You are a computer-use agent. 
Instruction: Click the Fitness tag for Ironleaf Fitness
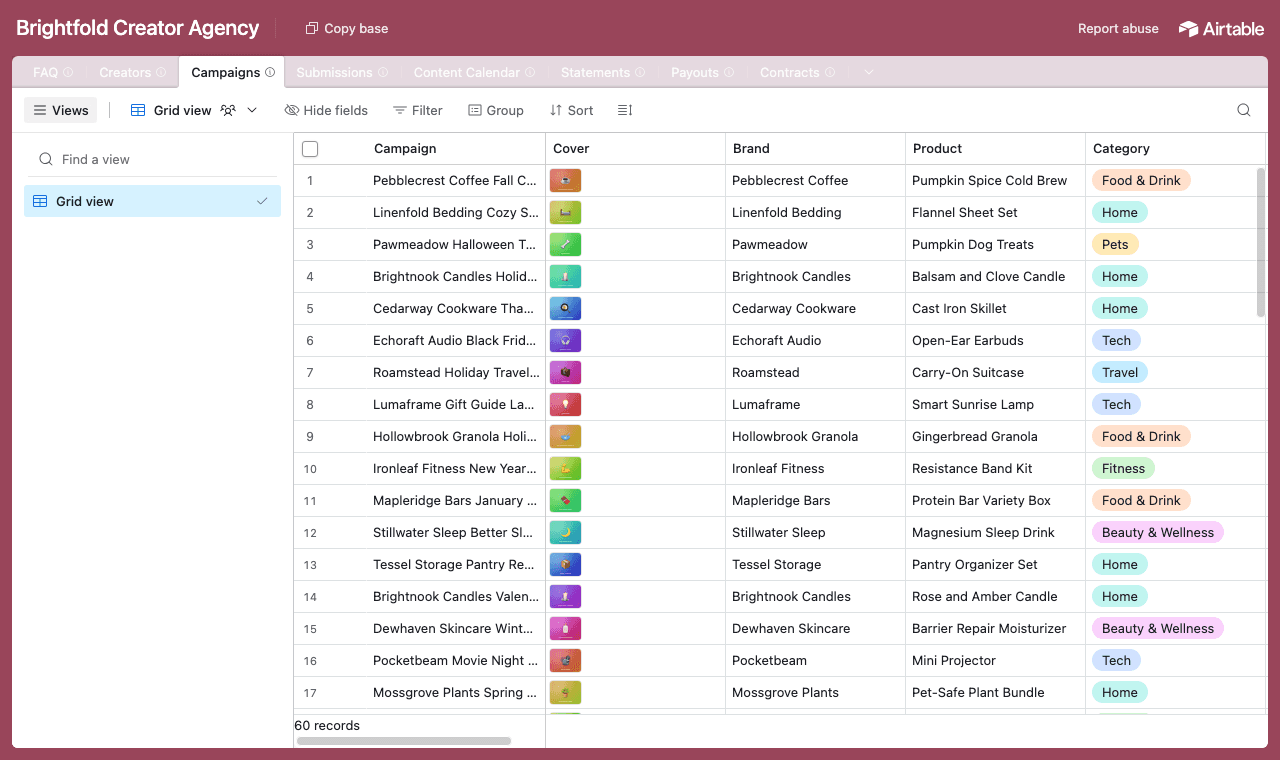(x=1123, y=469)
